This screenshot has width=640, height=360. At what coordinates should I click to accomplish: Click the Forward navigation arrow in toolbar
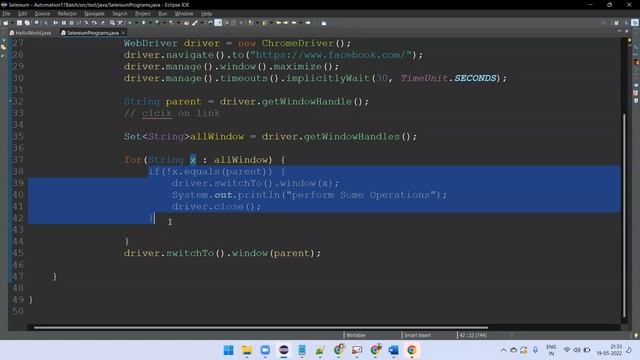click(x=308, y=23)
